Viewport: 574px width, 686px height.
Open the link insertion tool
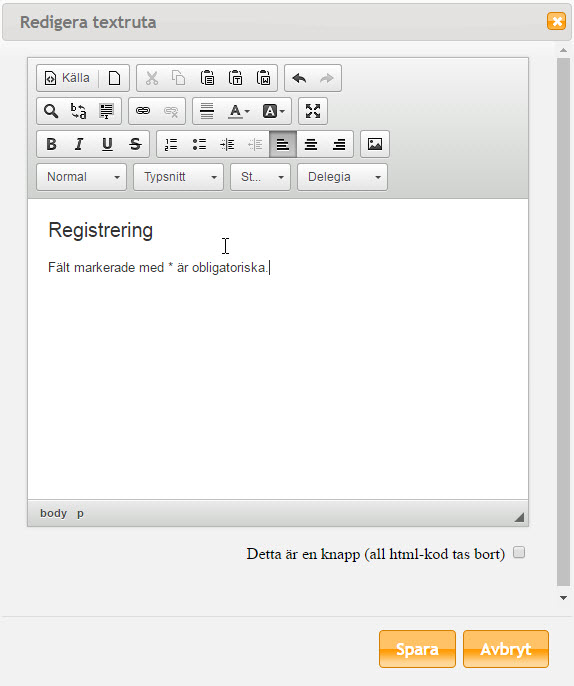click(143, 111)
